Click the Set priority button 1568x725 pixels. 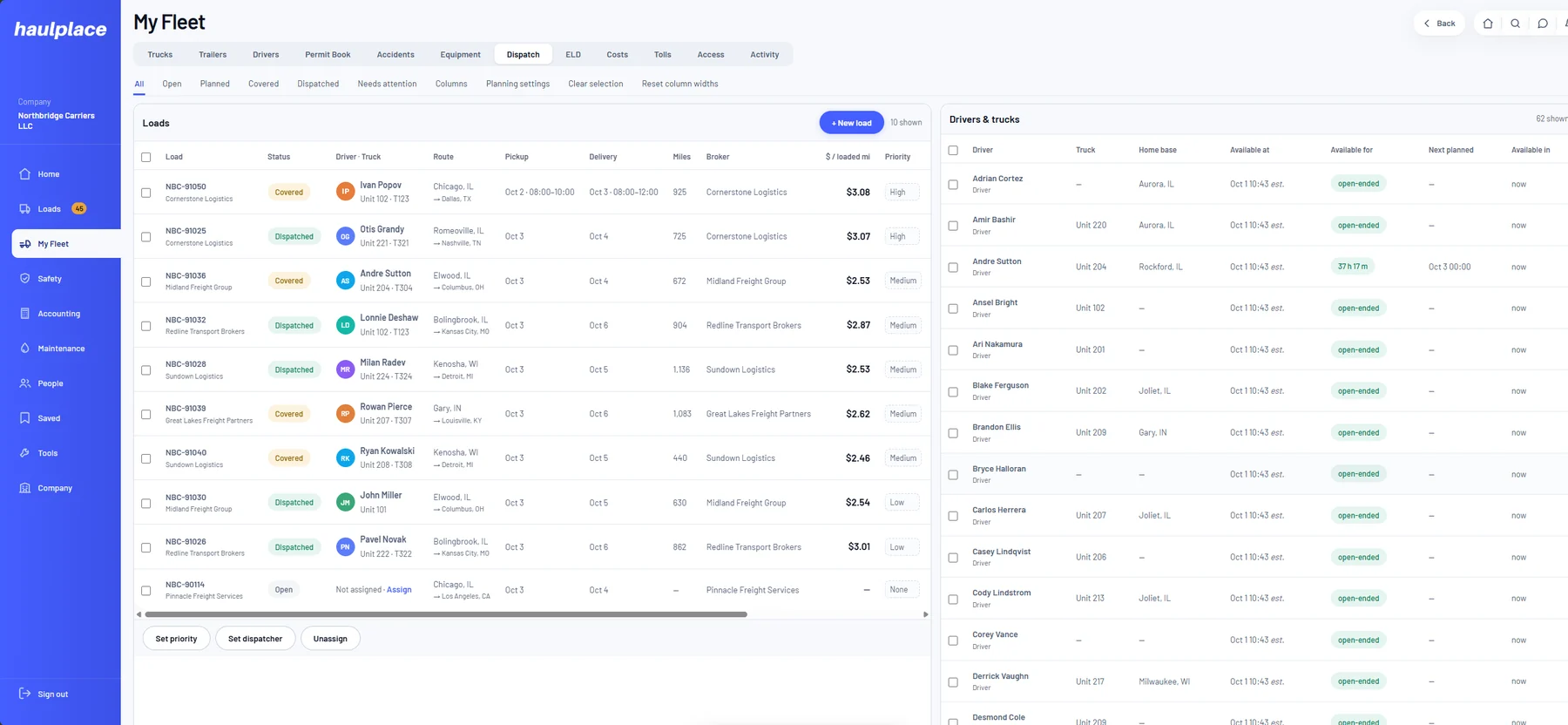176,639
